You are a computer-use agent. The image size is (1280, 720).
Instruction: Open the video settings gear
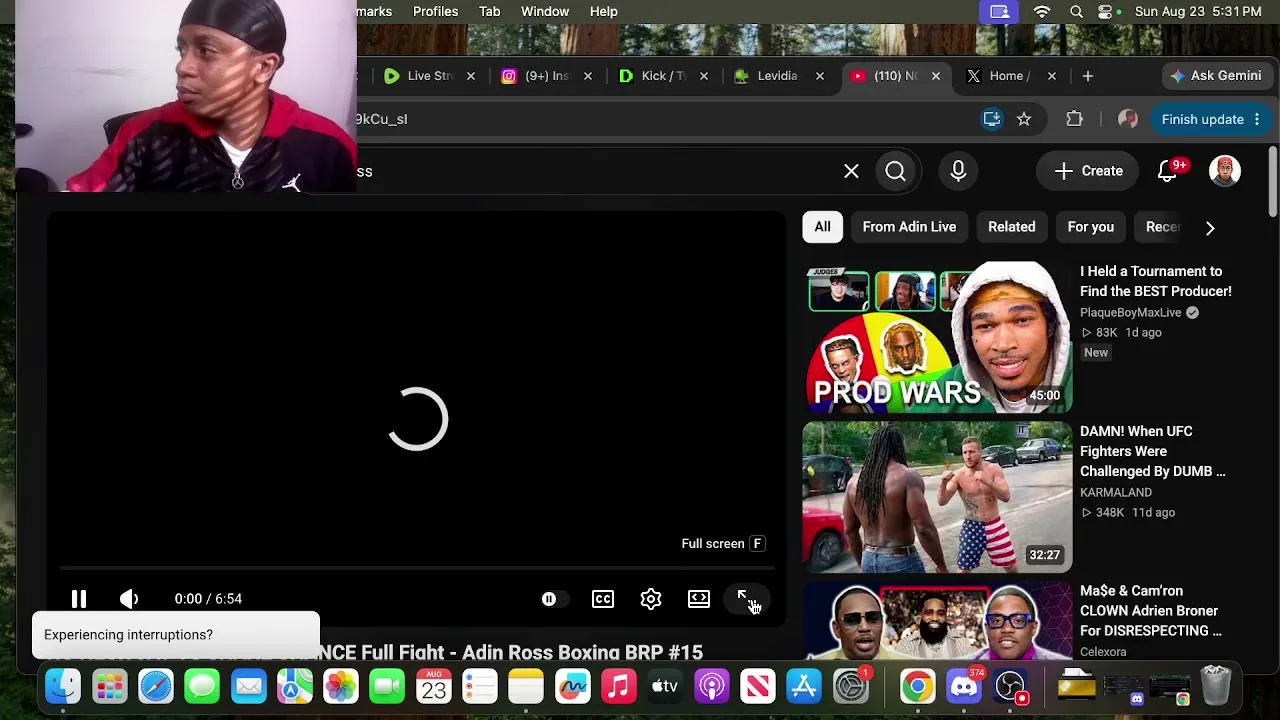point(651,599)
